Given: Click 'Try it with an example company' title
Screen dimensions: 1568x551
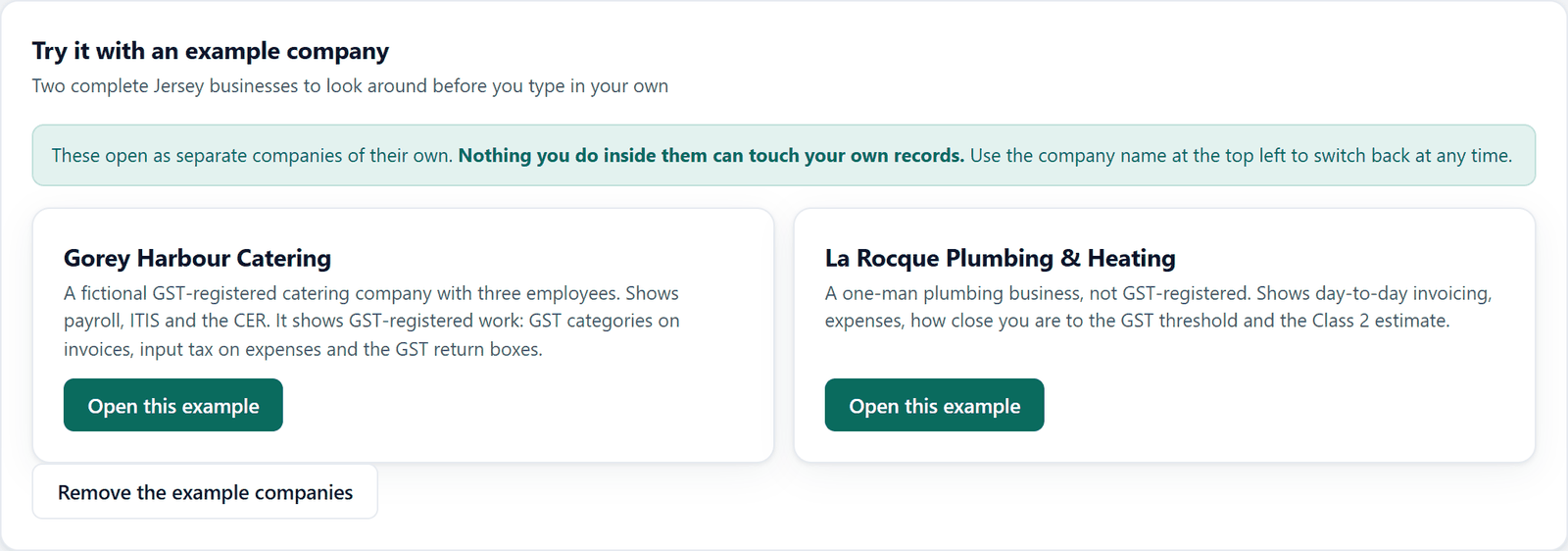Looking at the screenshot, I should pos(211,51).
